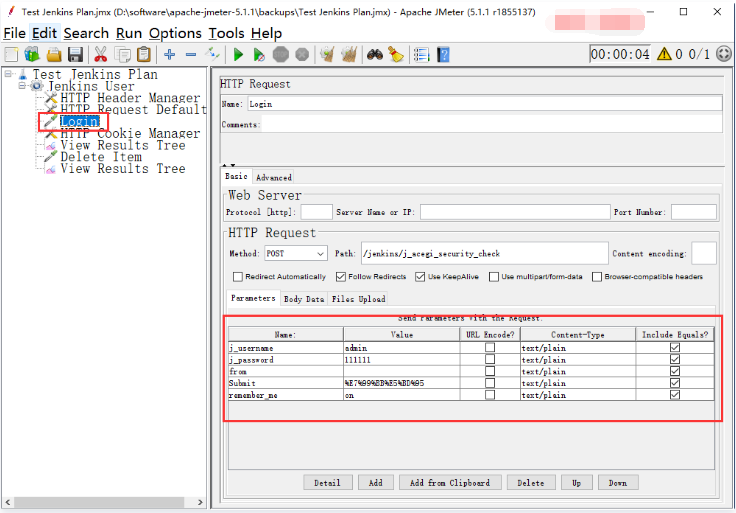Toggle Use multipart/form-data checkbox
The width and height of the screenshot is (736, 513).
pyautogui.click(x=494, y=277)
